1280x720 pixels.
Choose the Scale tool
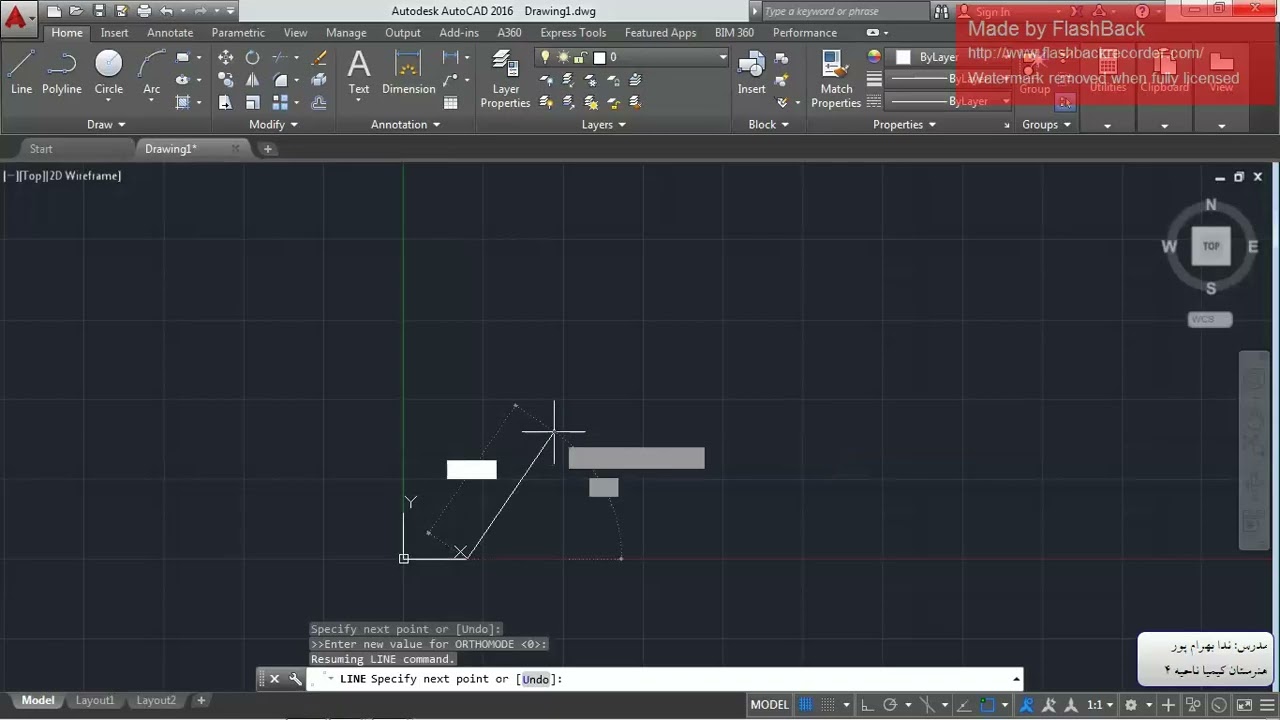(252, 102)
